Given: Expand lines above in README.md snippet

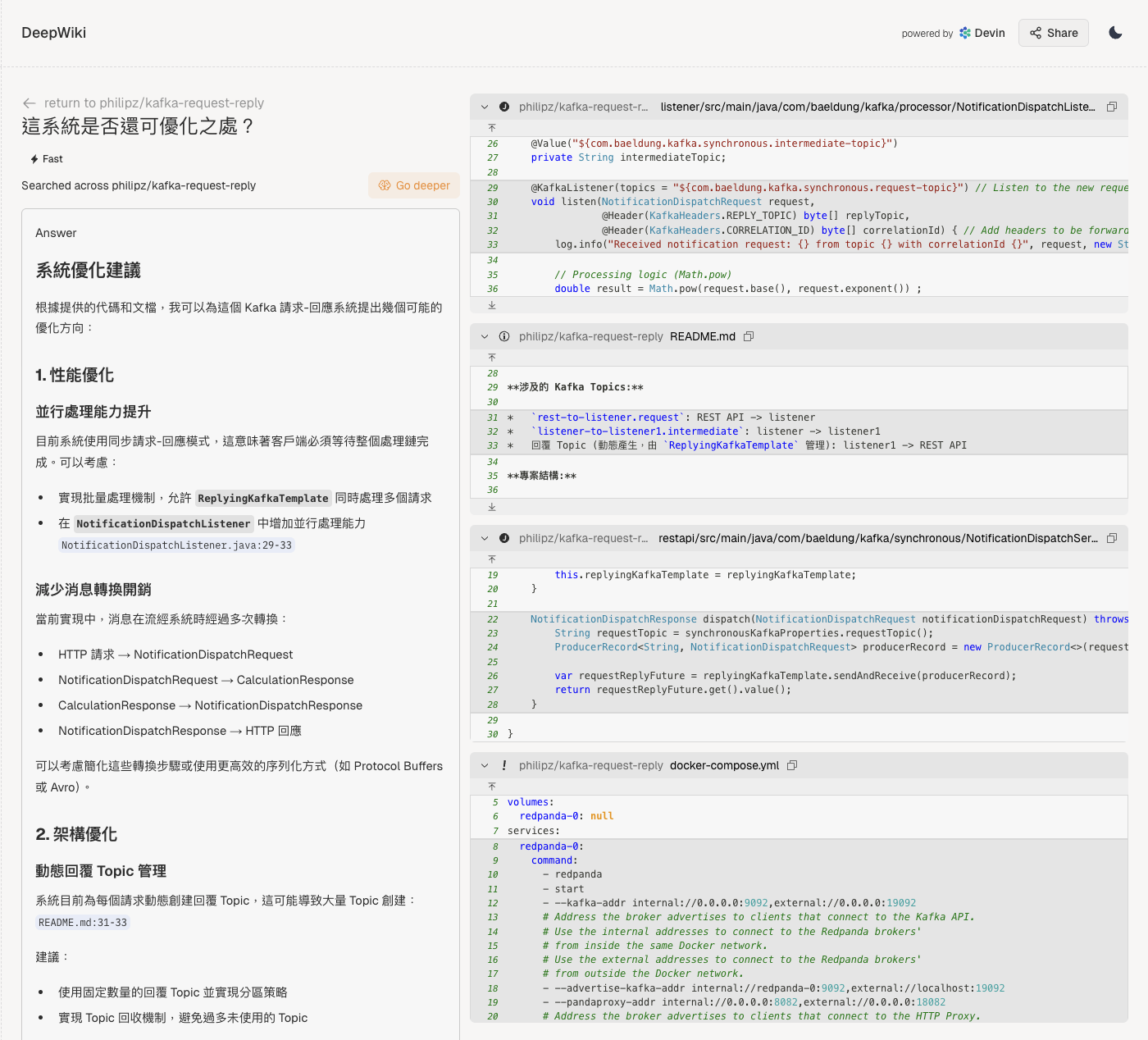Looking at the screenshot, I should [x=492, y=358].
